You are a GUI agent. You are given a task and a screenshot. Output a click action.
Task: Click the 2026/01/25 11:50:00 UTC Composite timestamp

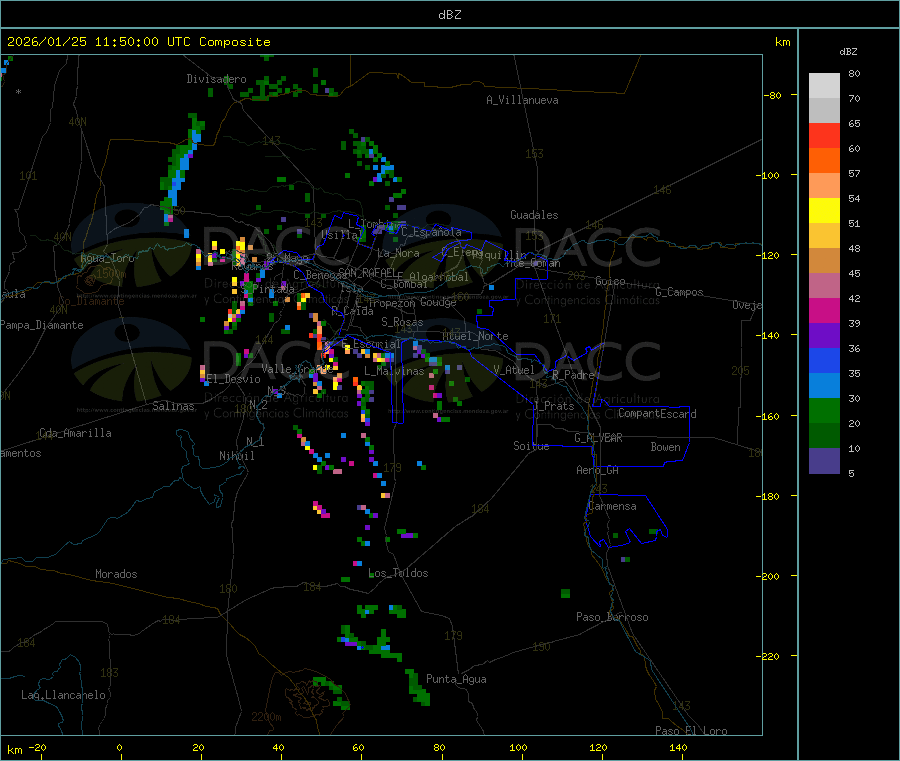click(x=138, y=42)
